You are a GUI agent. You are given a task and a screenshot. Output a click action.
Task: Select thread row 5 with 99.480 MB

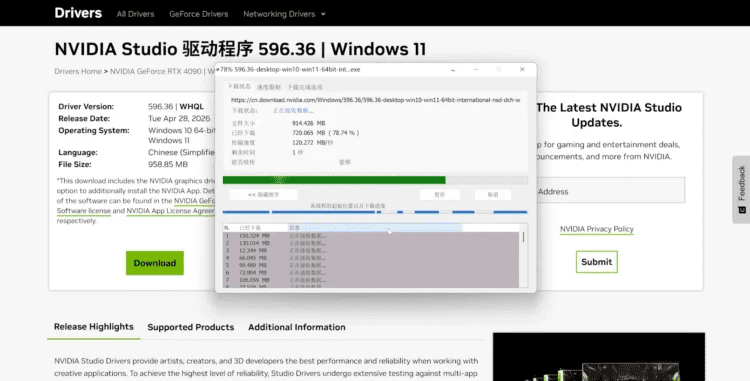pyautogui.click(x=371, y=265)
